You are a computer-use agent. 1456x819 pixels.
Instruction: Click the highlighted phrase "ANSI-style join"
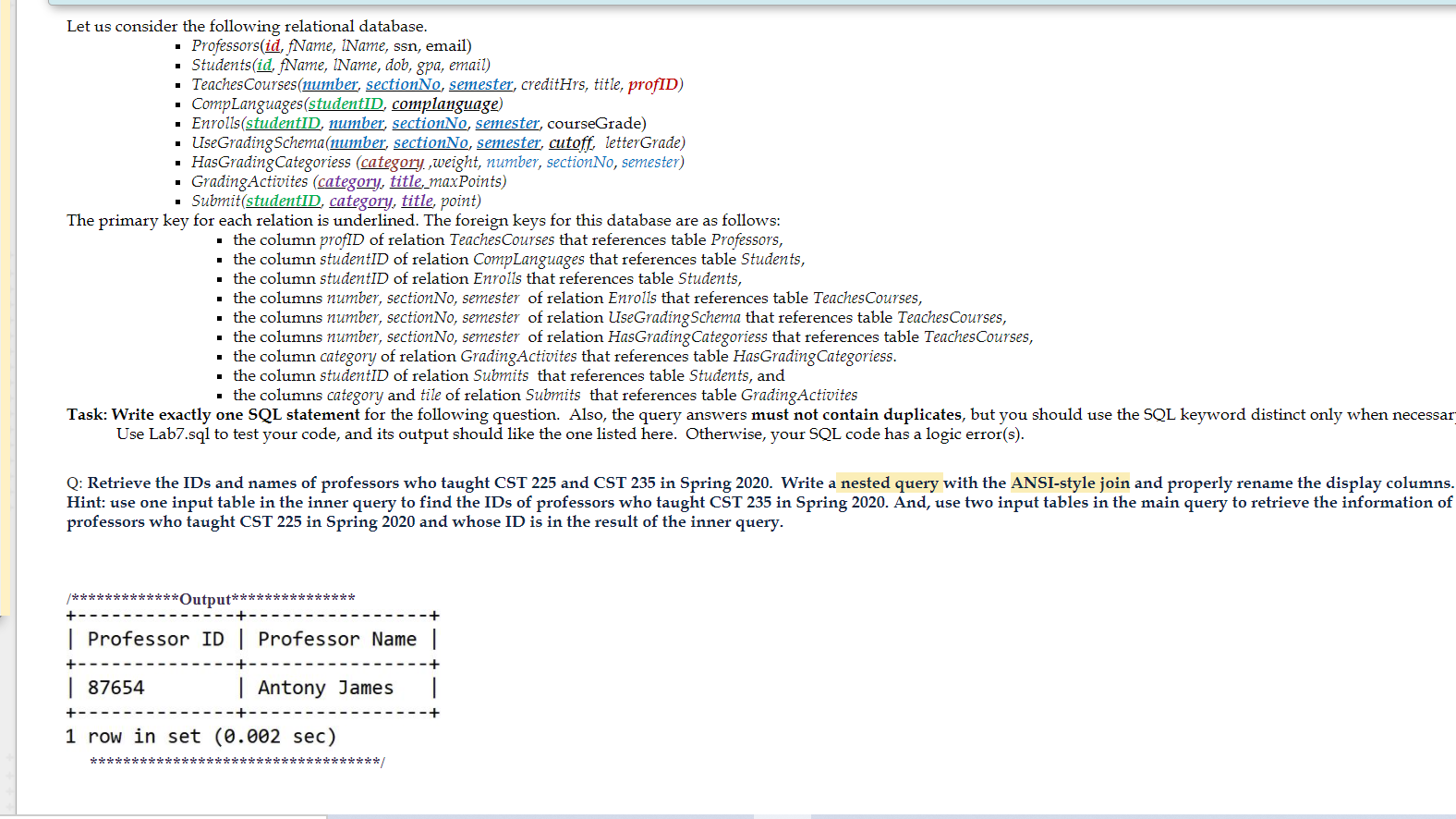pos(1070,483)
